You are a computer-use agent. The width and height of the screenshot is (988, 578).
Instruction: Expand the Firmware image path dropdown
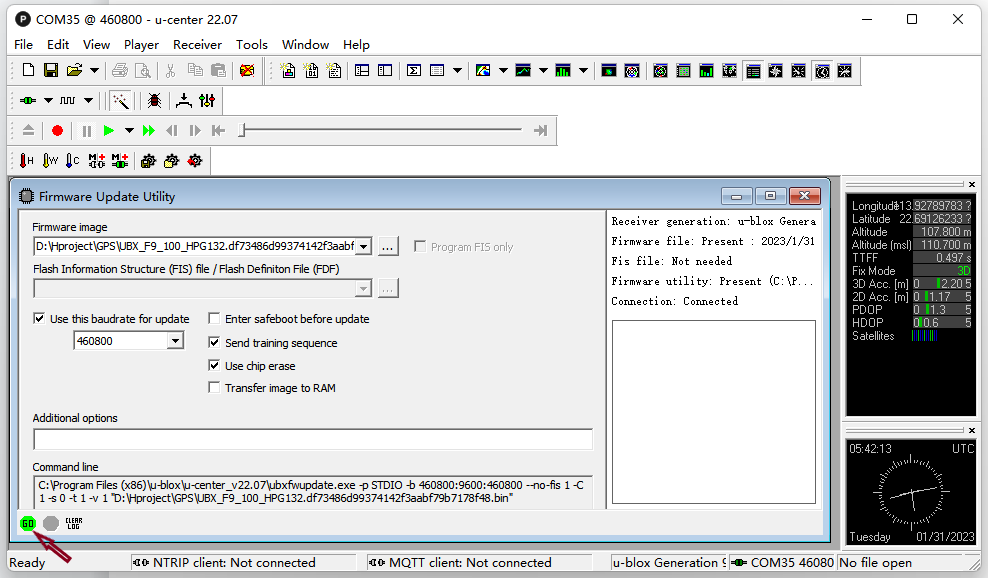click(x=364, y=246)
